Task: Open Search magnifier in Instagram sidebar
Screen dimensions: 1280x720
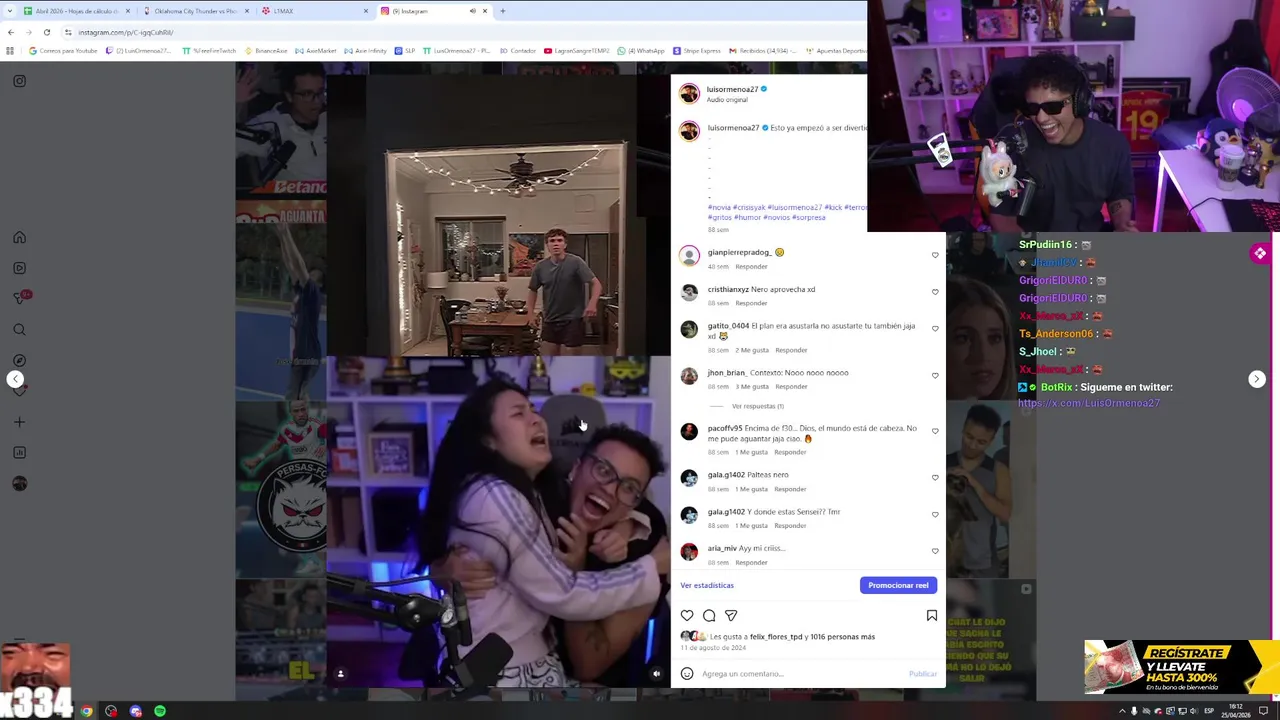Action: click(x=19, y=329)
